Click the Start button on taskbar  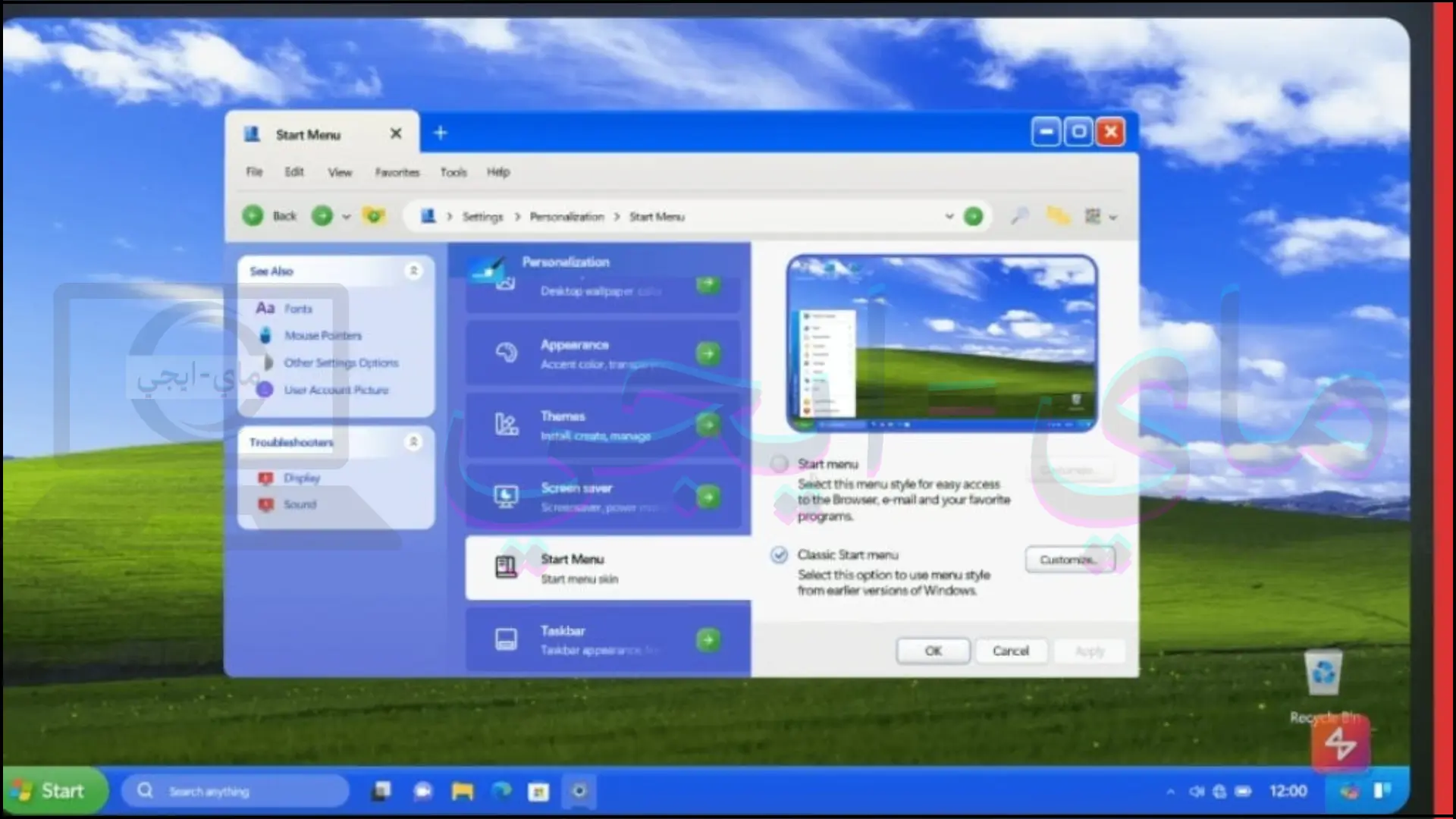55,791
